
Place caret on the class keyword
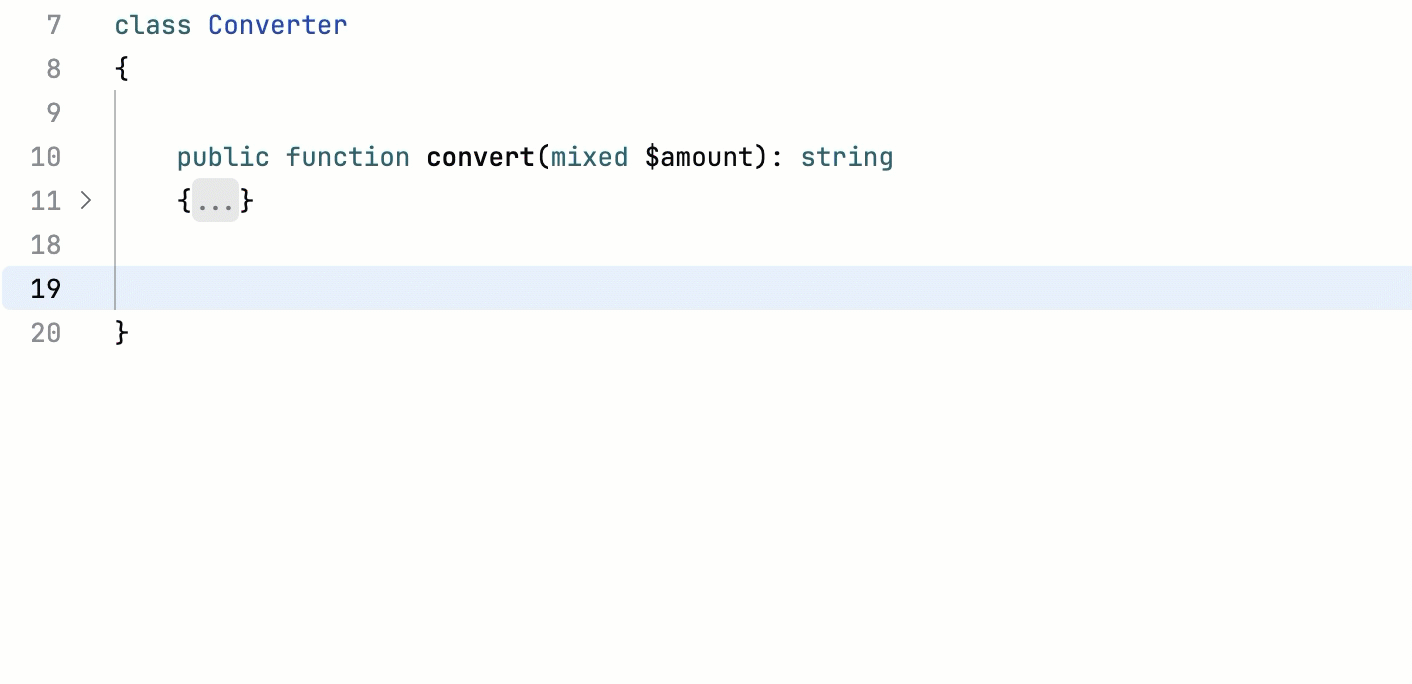tap(152, 25)
